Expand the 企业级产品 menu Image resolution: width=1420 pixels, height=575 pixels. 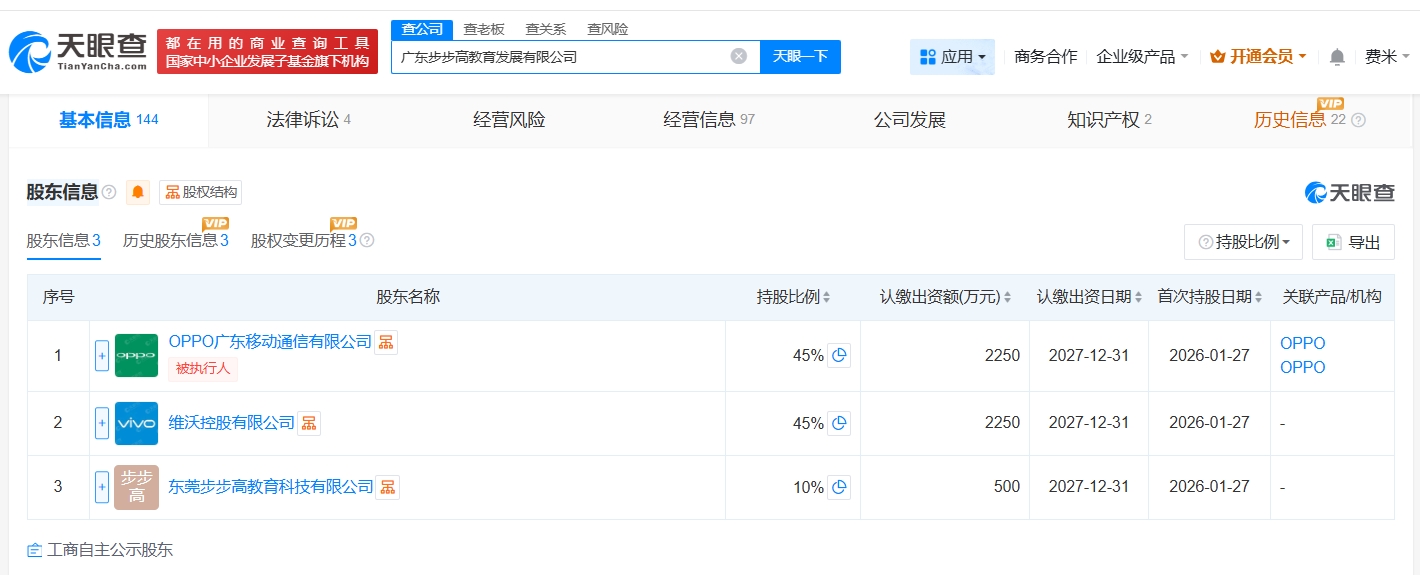click(1142, 57)
